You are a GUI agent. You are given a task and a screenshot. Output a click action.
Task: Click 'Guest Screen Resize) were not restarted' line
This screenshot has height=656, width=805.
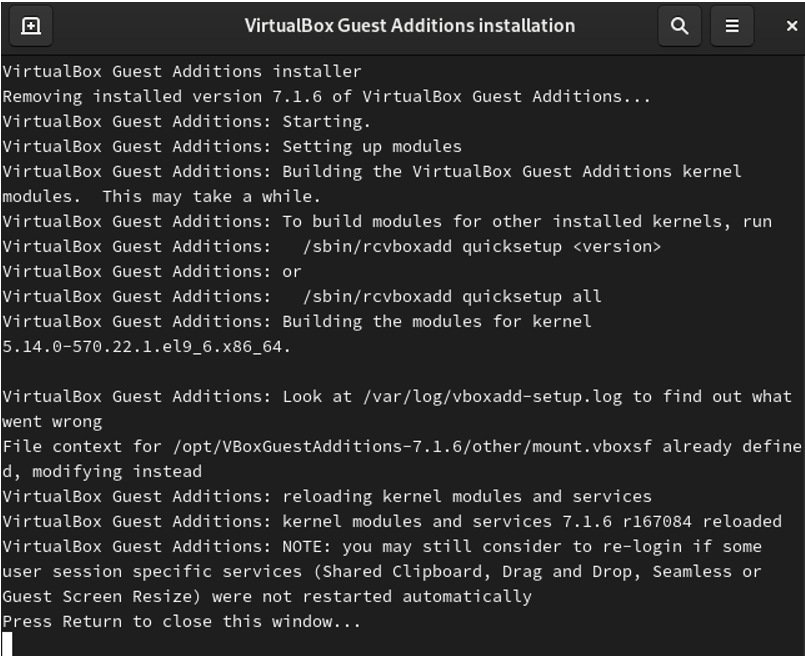coord(267,596)
